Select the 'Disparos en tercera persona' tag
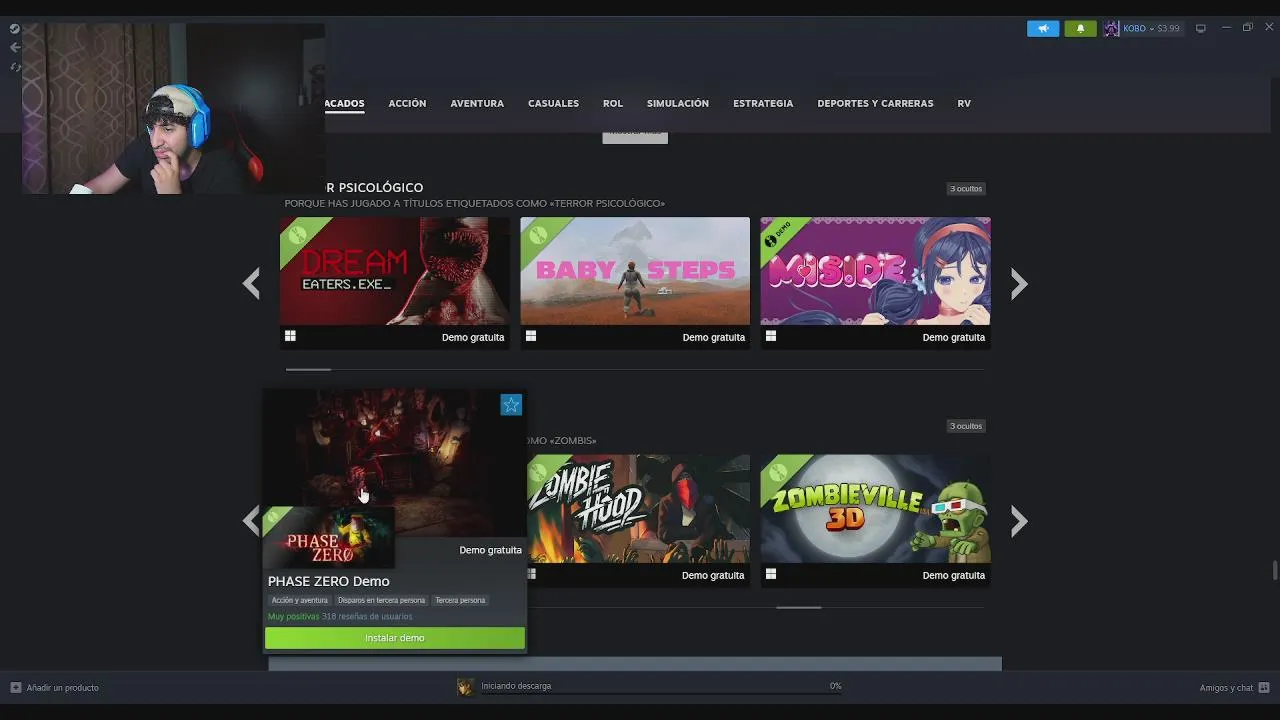 [x=381, y=600]
